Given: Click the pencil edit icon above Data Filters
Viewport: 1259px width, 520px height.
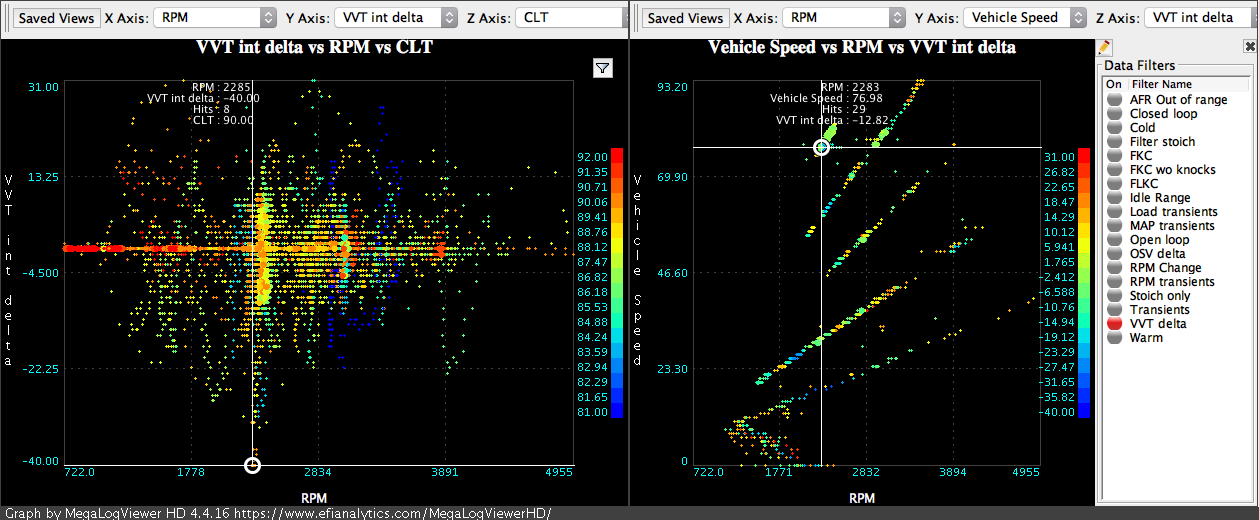Looking at the screenshot, I should click(1104, 47).
